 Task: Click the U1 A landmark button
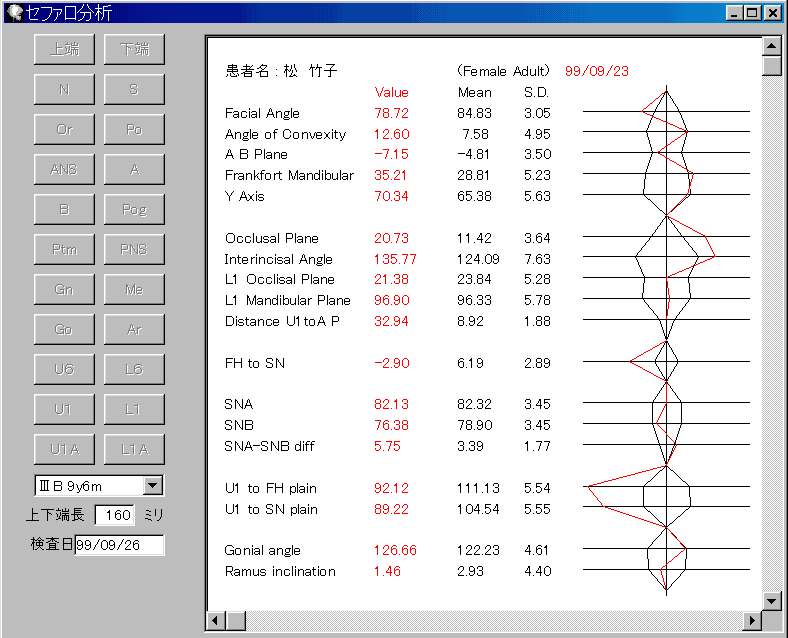pyautogui.click(x=64, y=449)
